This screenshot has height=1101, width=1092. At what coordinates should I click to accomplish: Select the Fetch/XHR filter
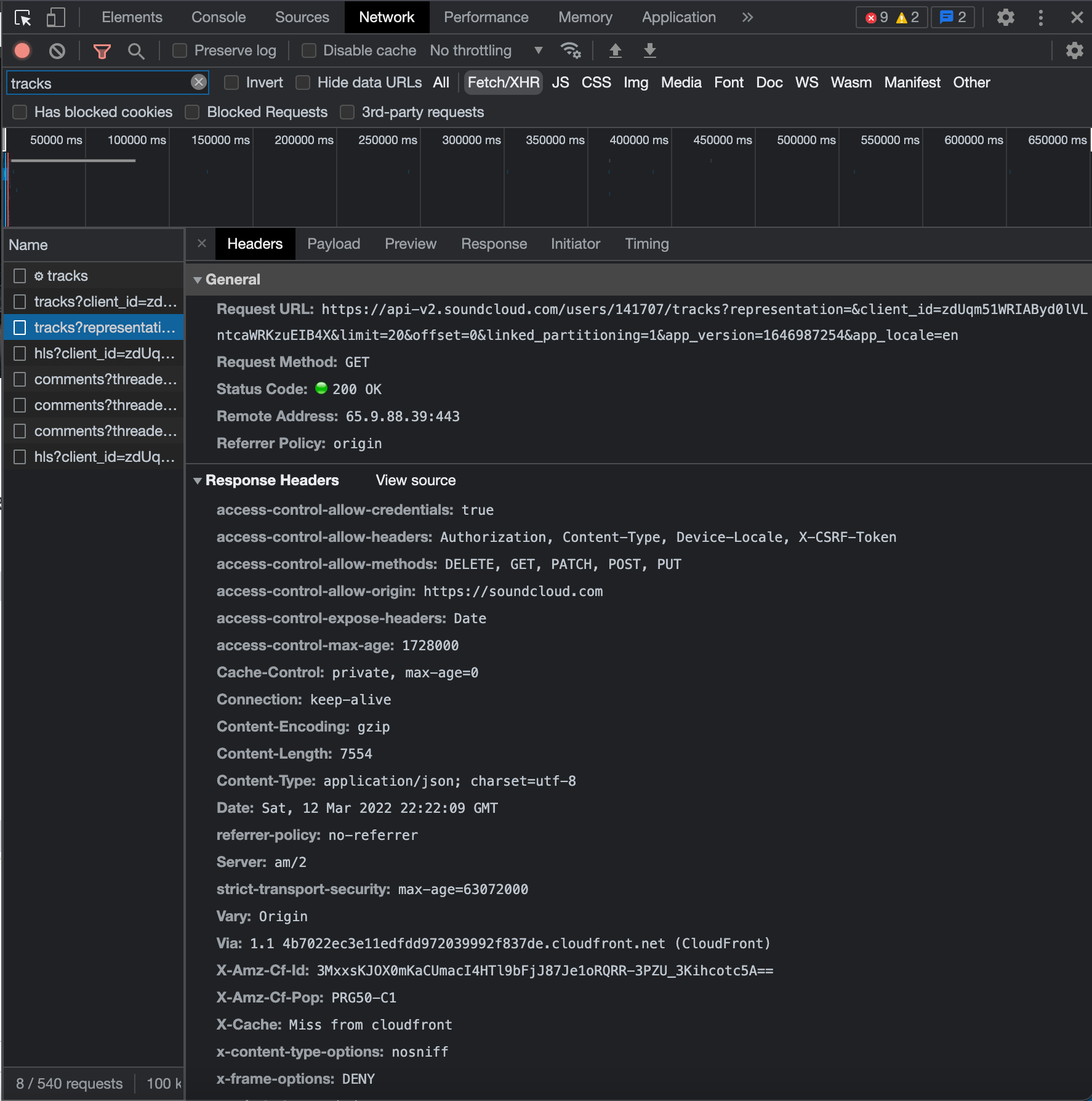(503, 83)
